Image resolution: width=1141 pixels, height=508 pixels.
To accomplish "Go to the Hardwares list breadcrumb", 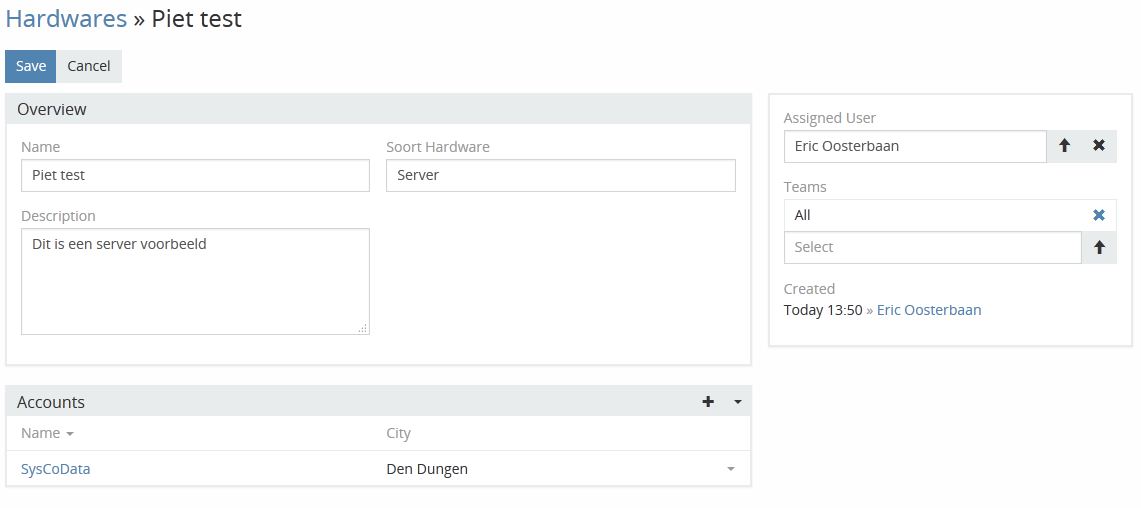I will pos(66,18).
